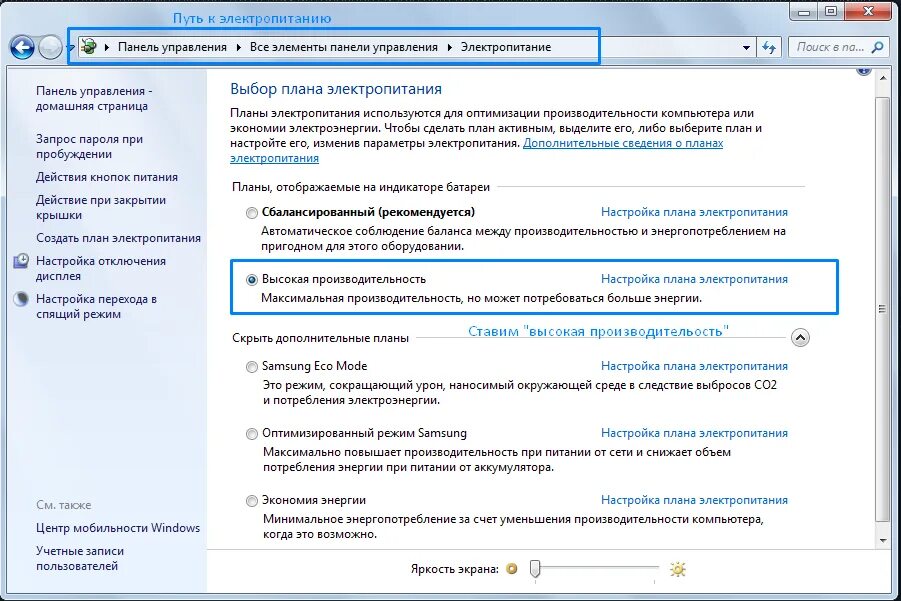Click the high brightness sun icon
Viewport: 901px width, 601px height.
point(678,569)
